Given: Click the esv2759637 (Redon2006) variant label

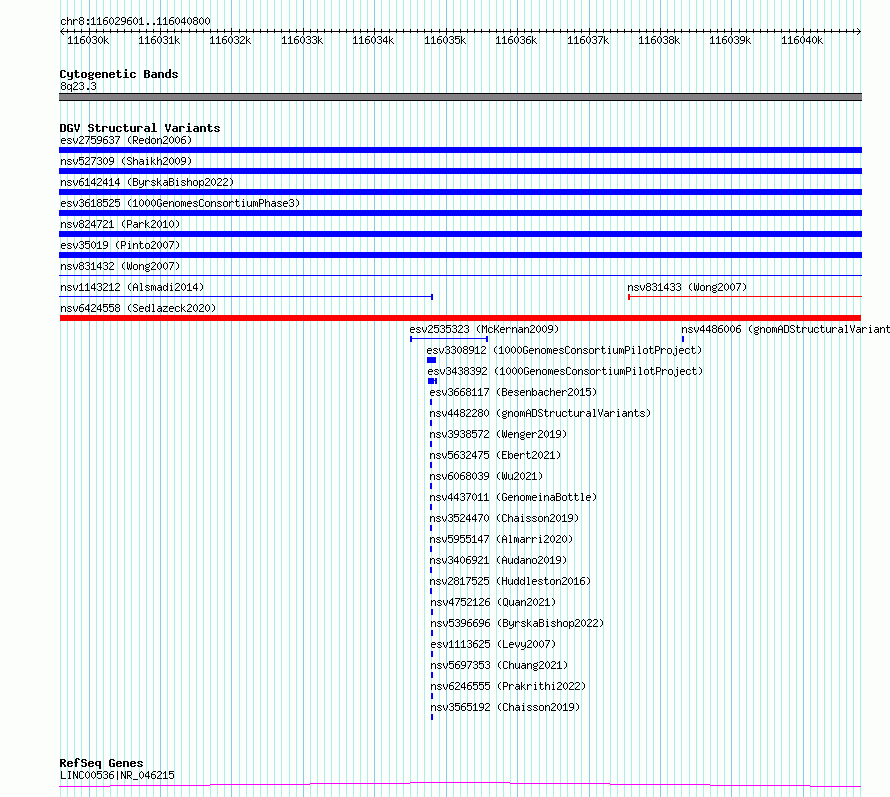Looking at the screenshot, I should tap(126, 140).
